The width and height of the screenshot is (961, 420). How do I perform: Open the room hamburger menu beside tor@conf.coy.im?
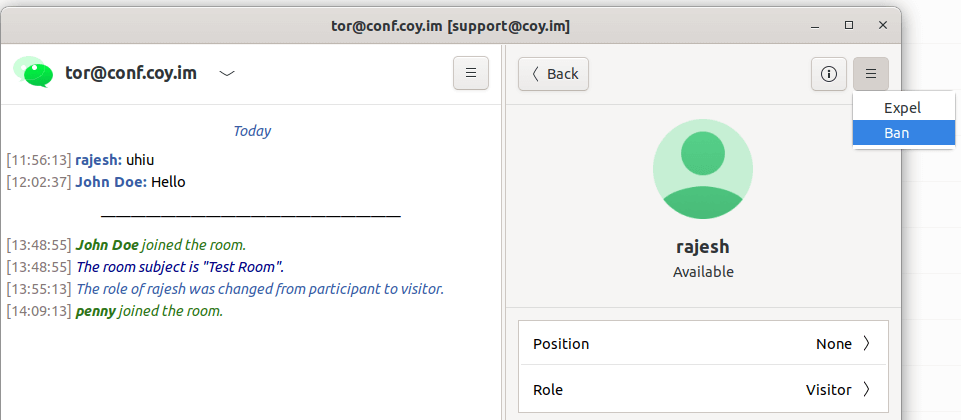coord(471,73)
